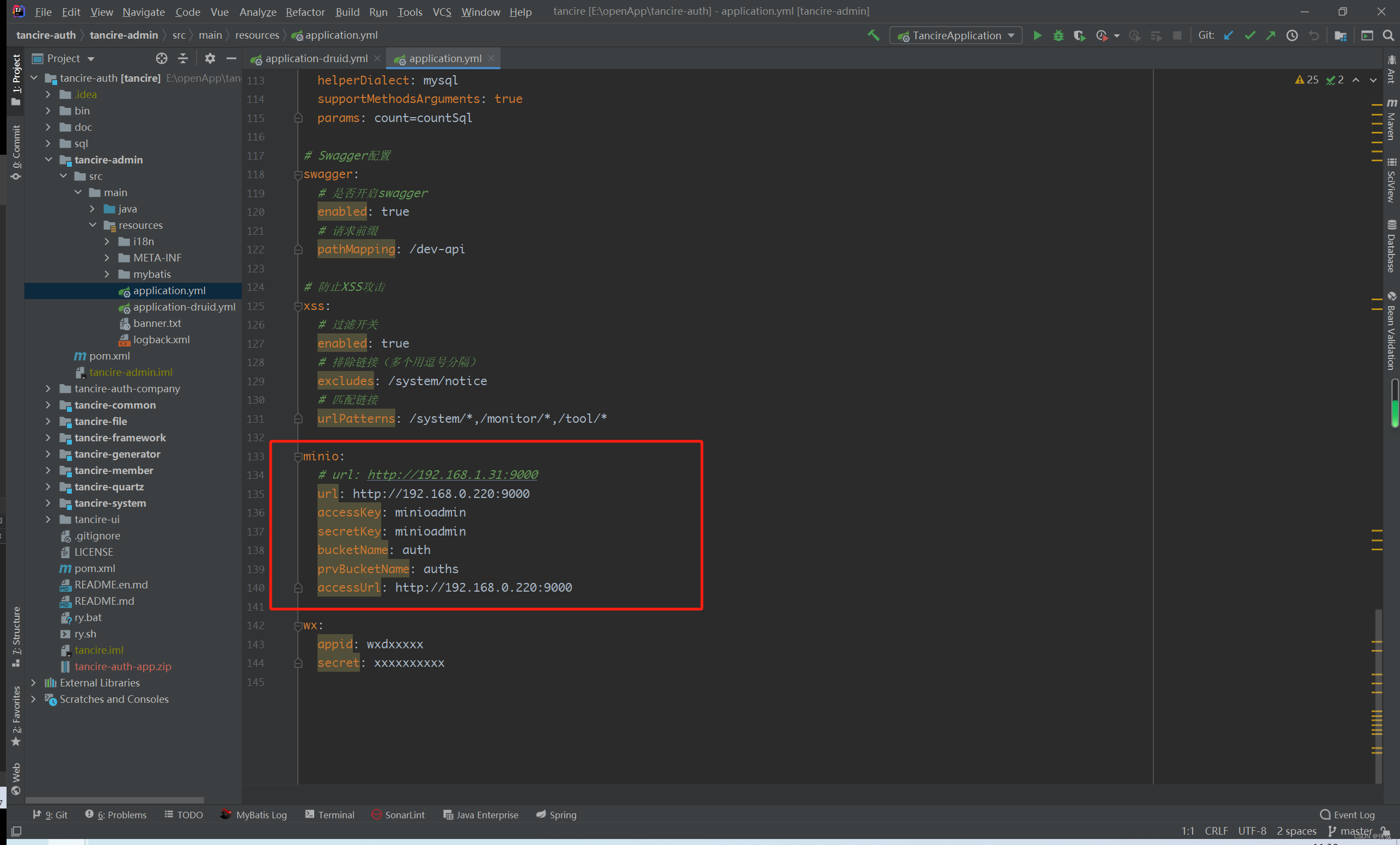1400x845 pixels.
Task: Switch to application-druid.yml editor tab
Action: (316, 59)
